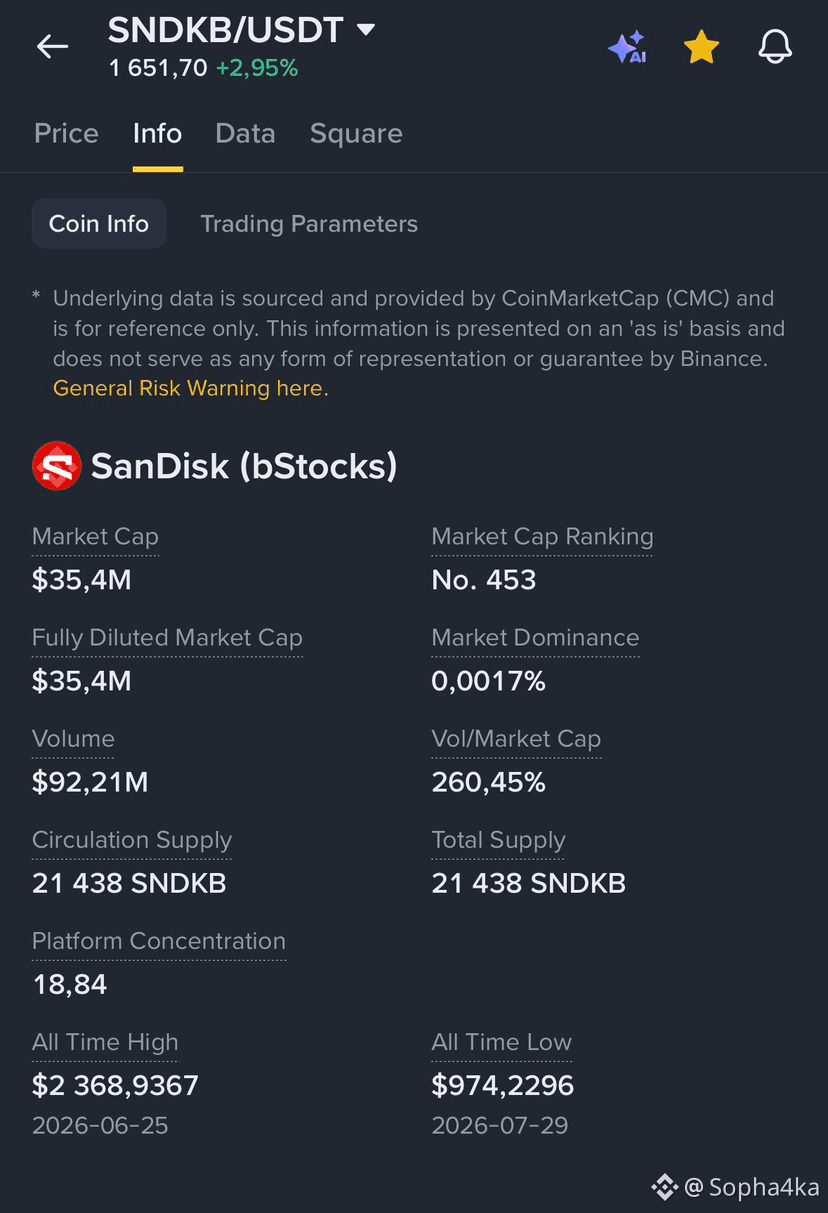
Task: Open the Data tab
Action: (x=245, y=134)
